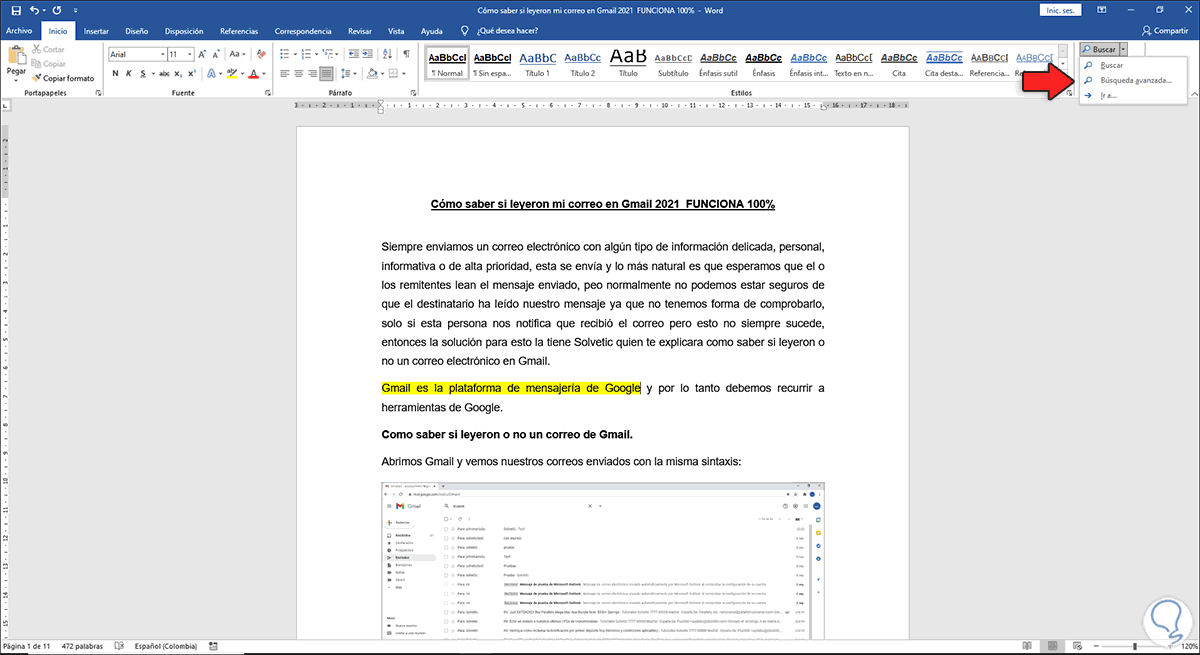Viewport: 1200px width, 655px height.
Task: Open the Estilos pane launcher
Action: pyautogui.click(x=1069, y=93)
